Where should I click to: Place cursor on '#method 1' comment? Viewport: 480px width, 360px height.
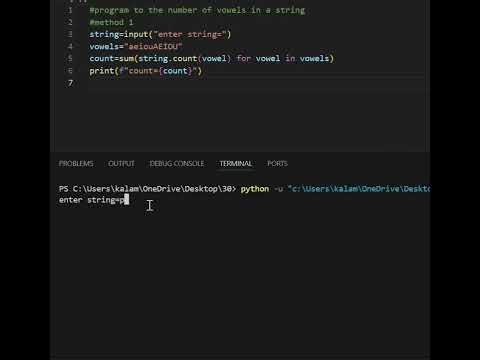(111, 22)
